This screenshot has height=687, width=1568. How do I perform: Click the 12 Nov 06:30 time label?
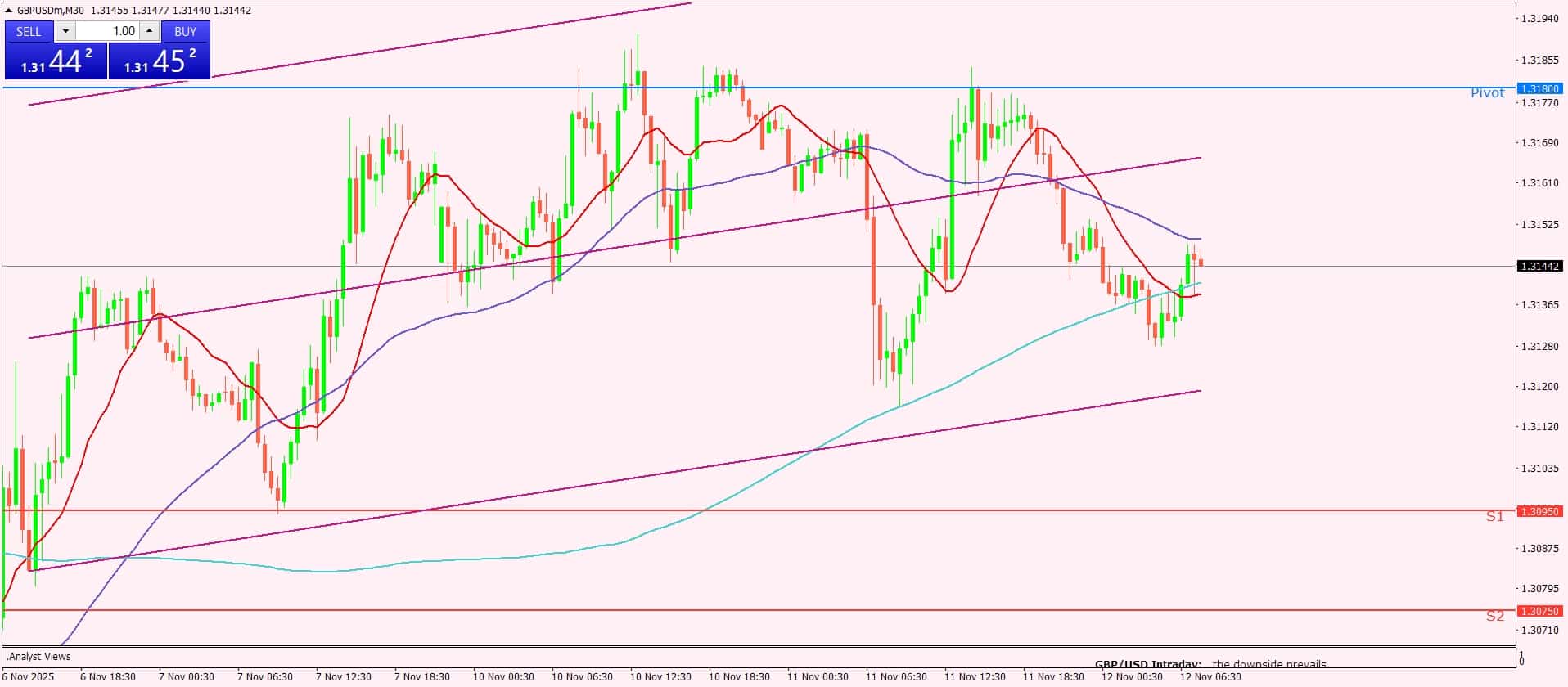(x=1210, y=676)
